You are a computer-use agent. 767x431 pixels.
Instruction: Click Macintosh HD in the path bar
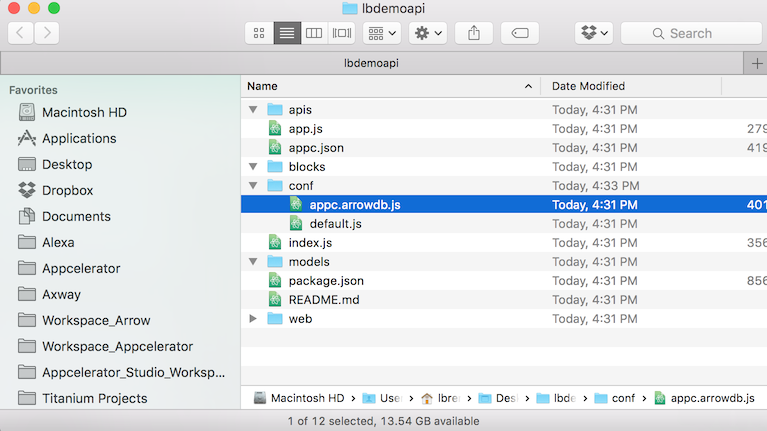(x=299, y=398)
